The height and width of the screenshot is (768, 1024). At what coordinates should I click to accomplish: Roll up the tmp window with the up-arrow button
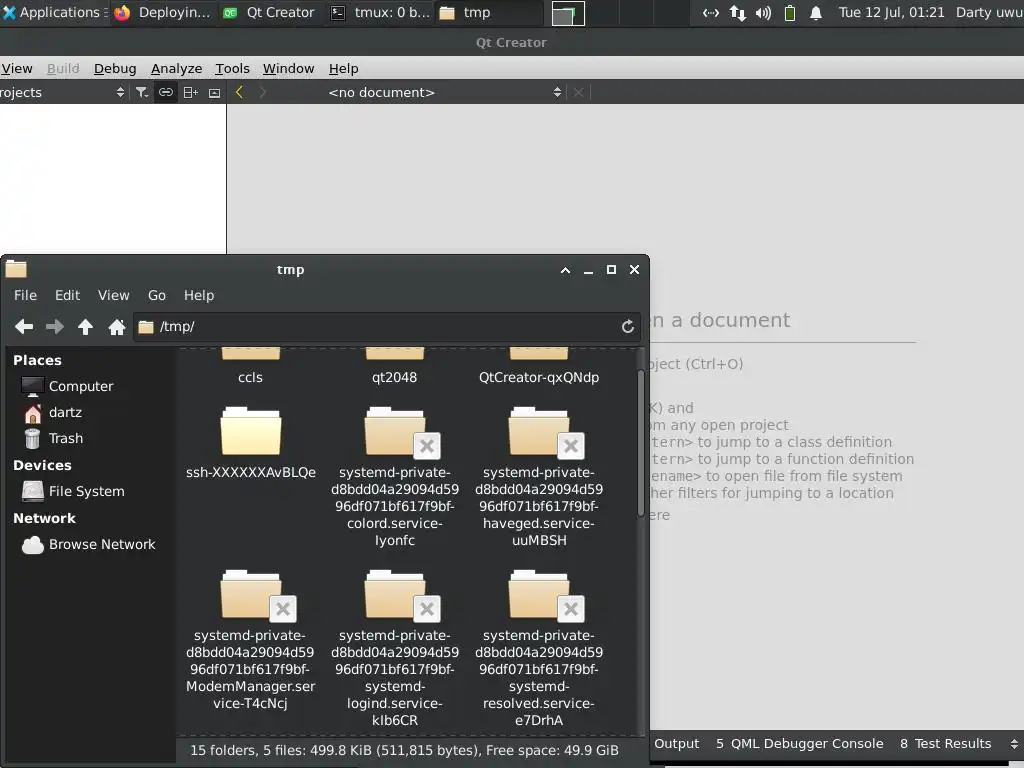coord(566,270)
